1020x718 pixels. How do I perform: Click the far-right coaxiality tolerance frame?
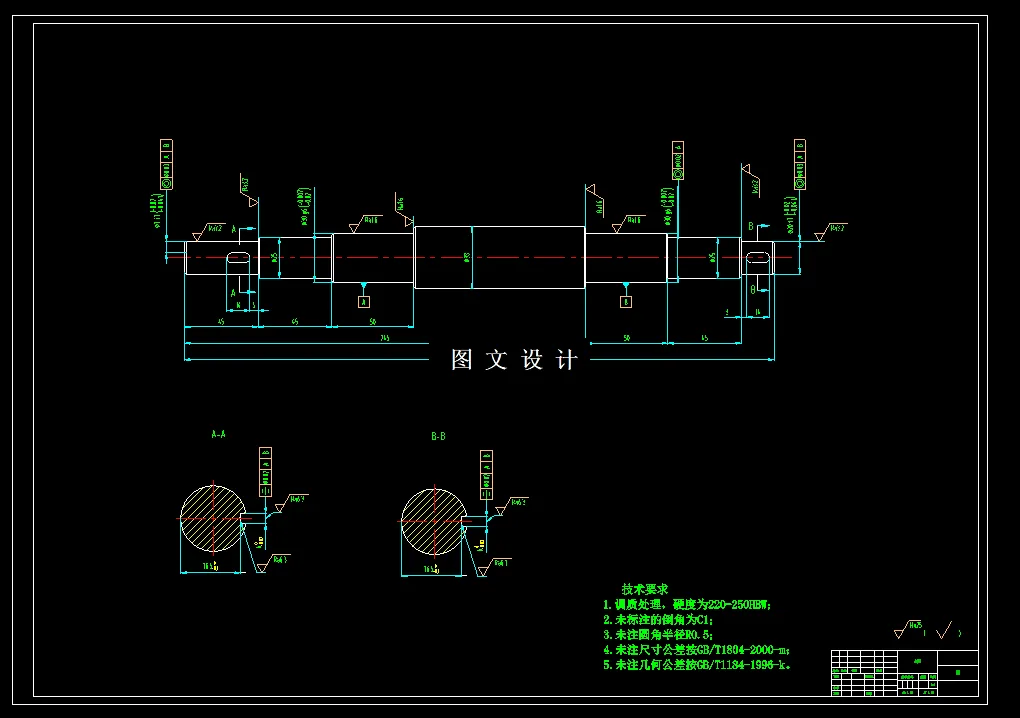(x=800, y=165)
